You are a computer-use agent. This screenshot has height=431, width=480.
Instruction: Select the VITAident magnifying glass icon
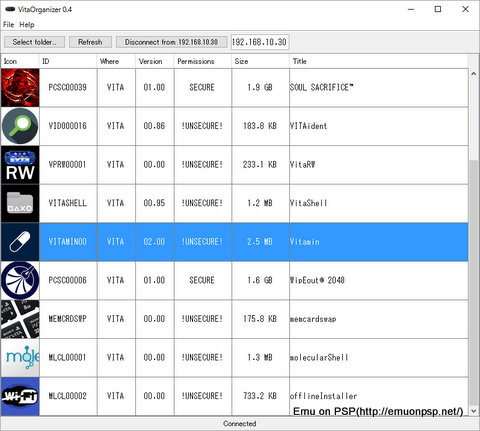pyautogui.click(x=20, y=126)
